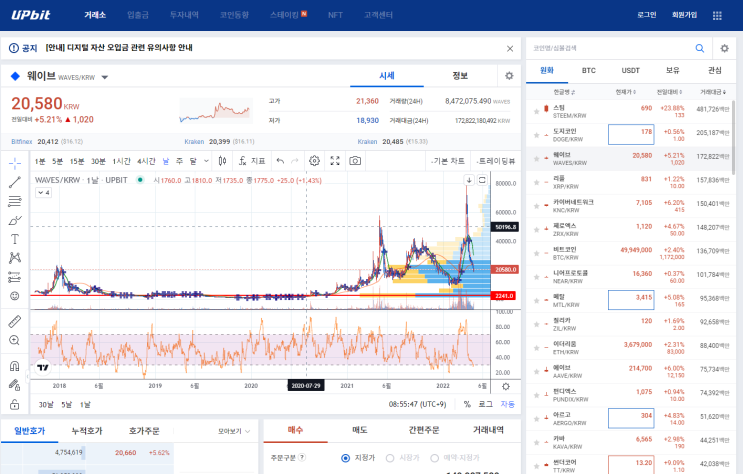This screenshot has height=474, width=743.
Task: Switch to the 매도 sell tab
Action: pyautogui.click(x=360, y=430)
